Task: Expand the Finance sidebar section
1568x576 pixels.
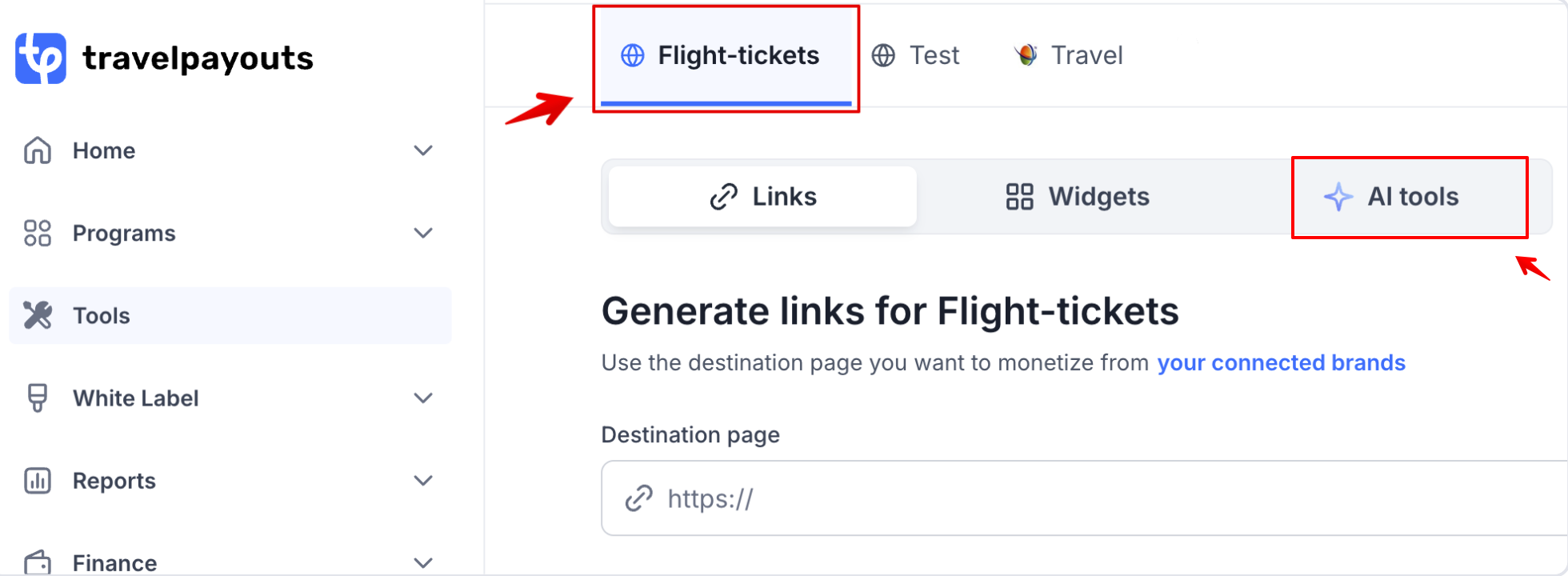Action: [x=423, y=562]
